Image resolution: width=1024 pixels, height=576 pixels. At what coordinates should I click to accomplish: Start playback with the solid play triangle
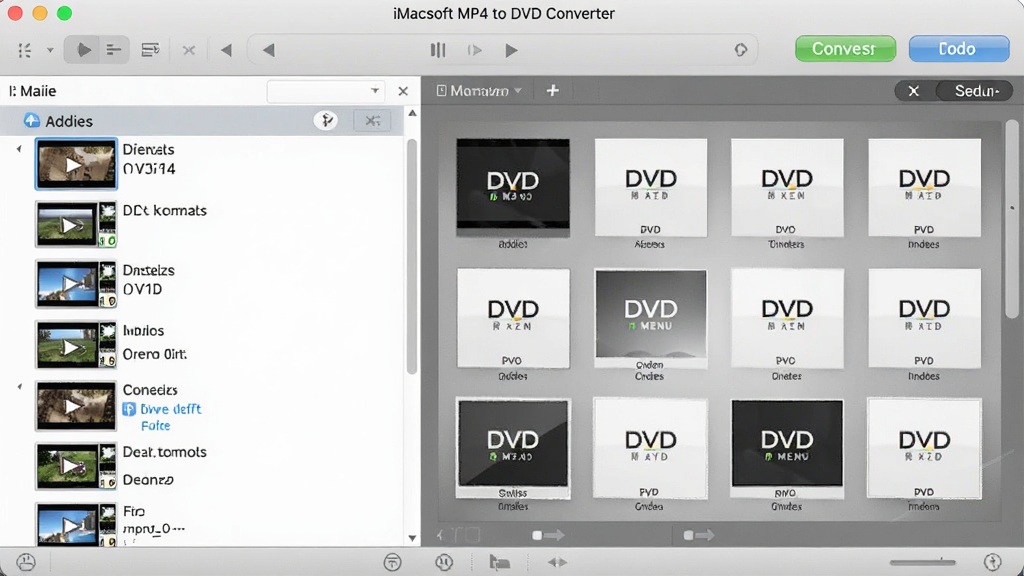point(511,50)
